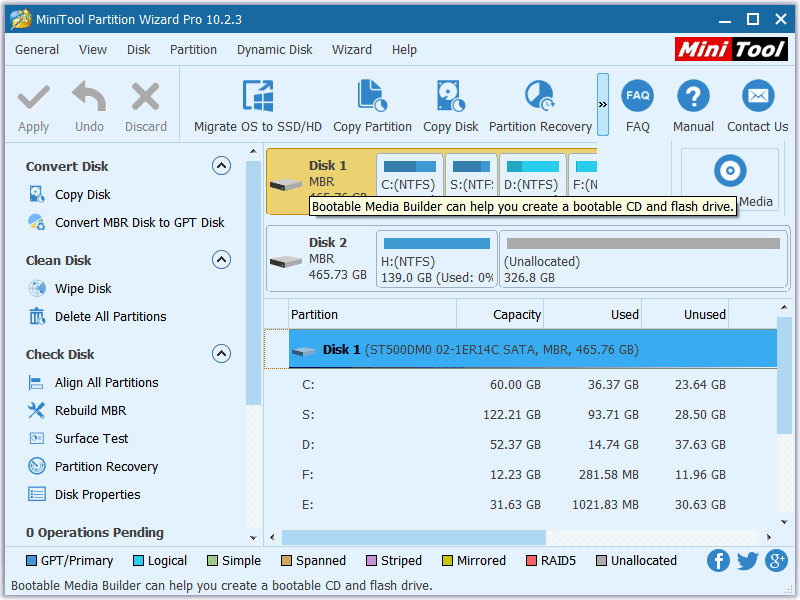
Task: Click the partition list horizontal scrollbar thumb
Action: coord(414,537)
